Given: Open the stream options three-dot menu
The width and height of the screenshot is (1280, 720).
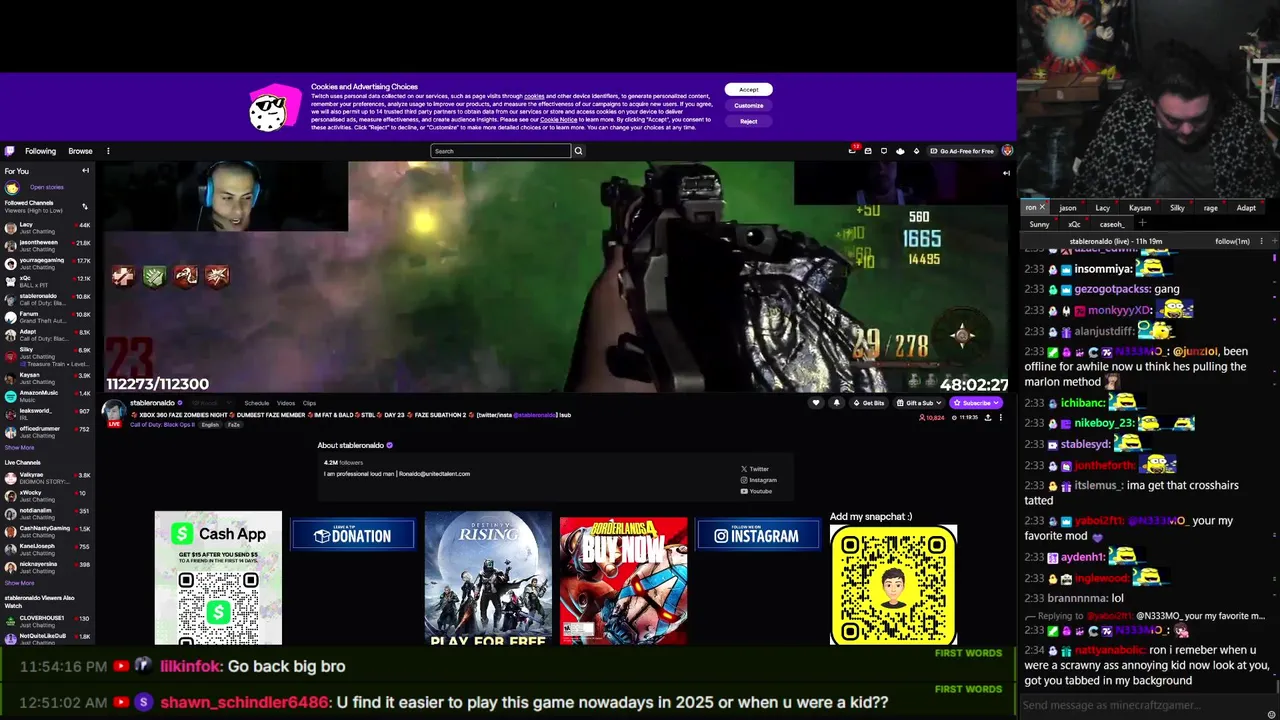Looking at the screenshot, I should (1000, 417).
